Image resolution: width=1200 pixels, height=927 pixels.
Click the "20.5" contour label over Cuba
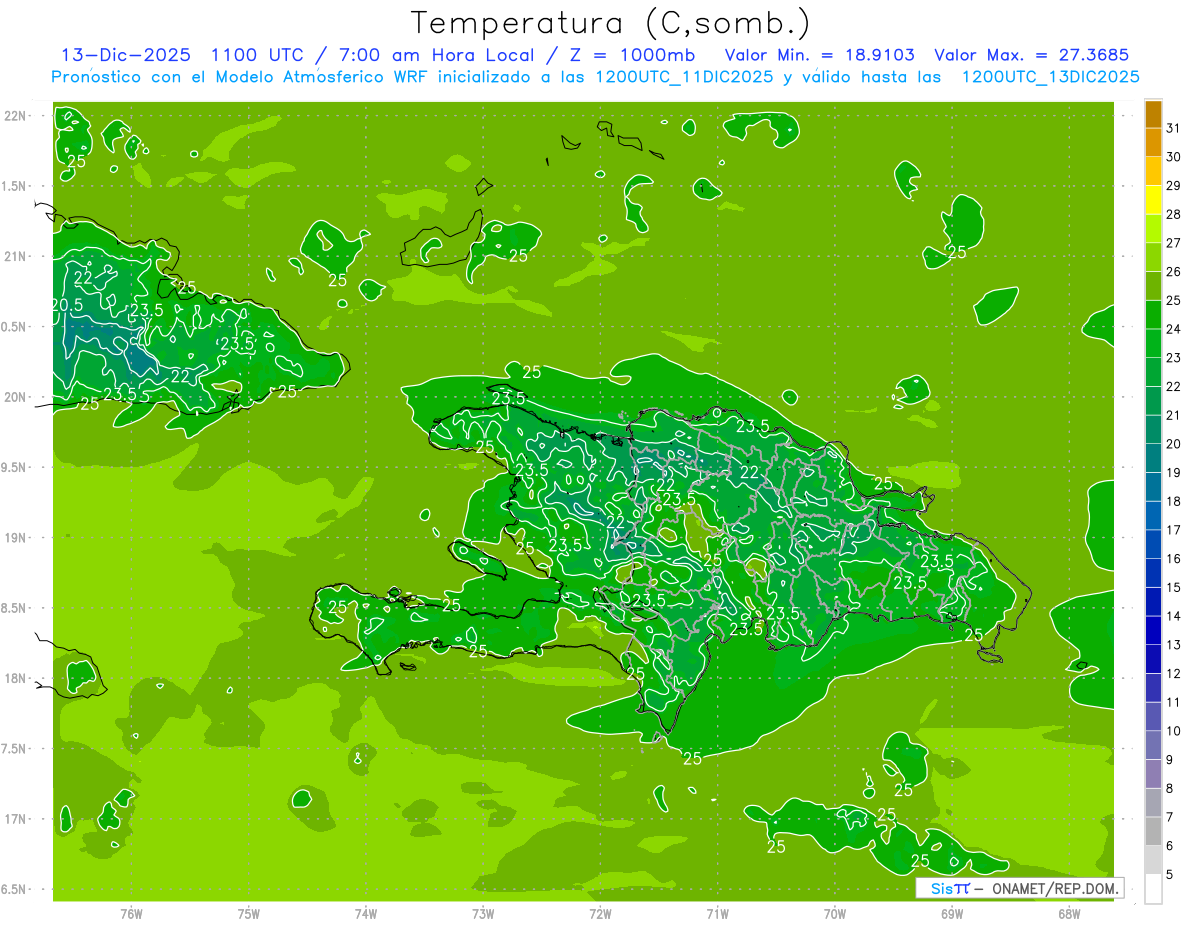click(67, 305)
